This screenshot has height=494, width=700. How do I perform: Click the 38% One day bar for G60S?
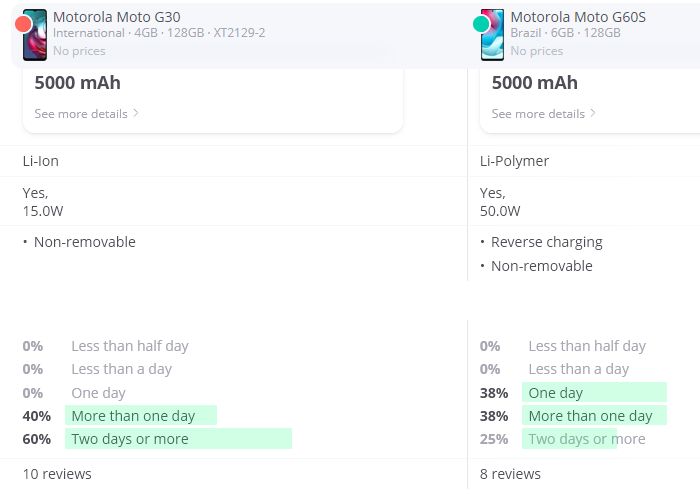coord(594,393)
